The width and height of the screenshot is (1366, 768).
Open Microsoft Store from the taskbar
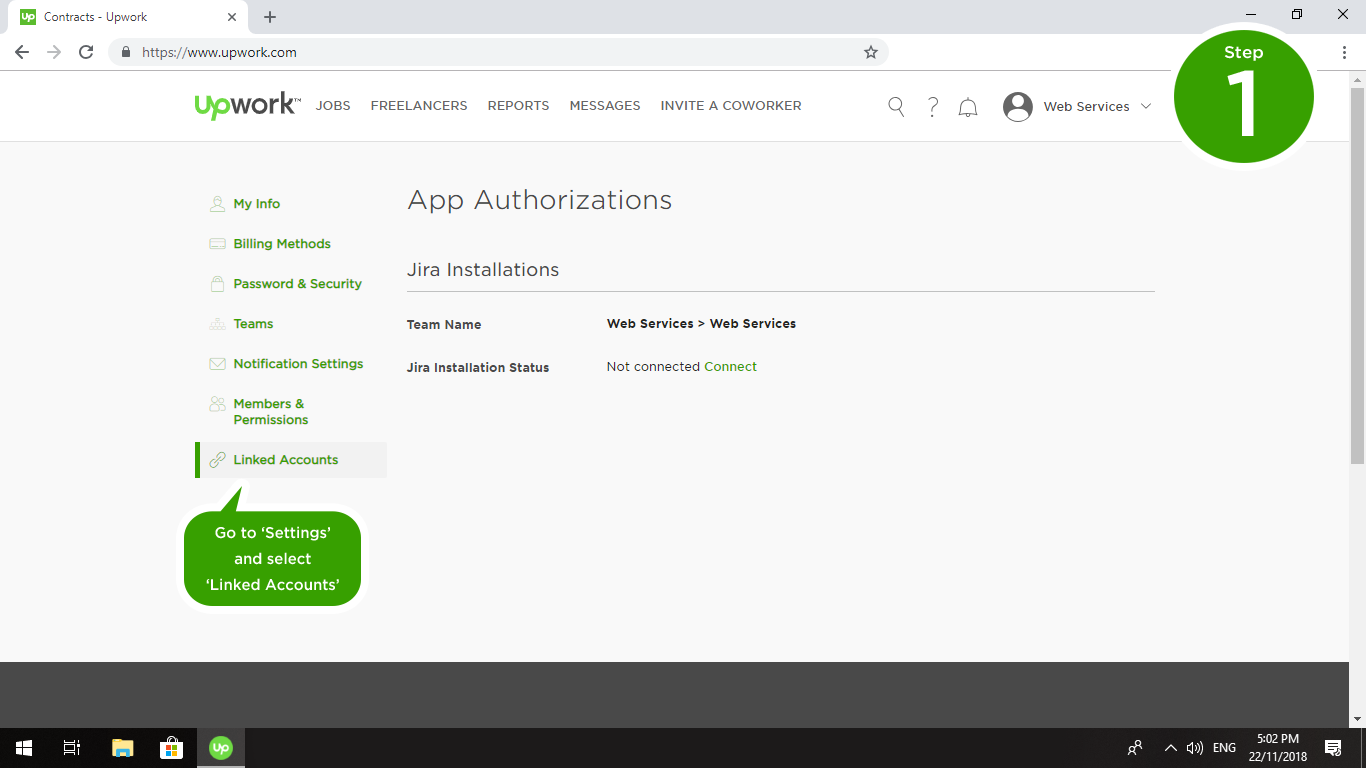click(x=171, y=748)
